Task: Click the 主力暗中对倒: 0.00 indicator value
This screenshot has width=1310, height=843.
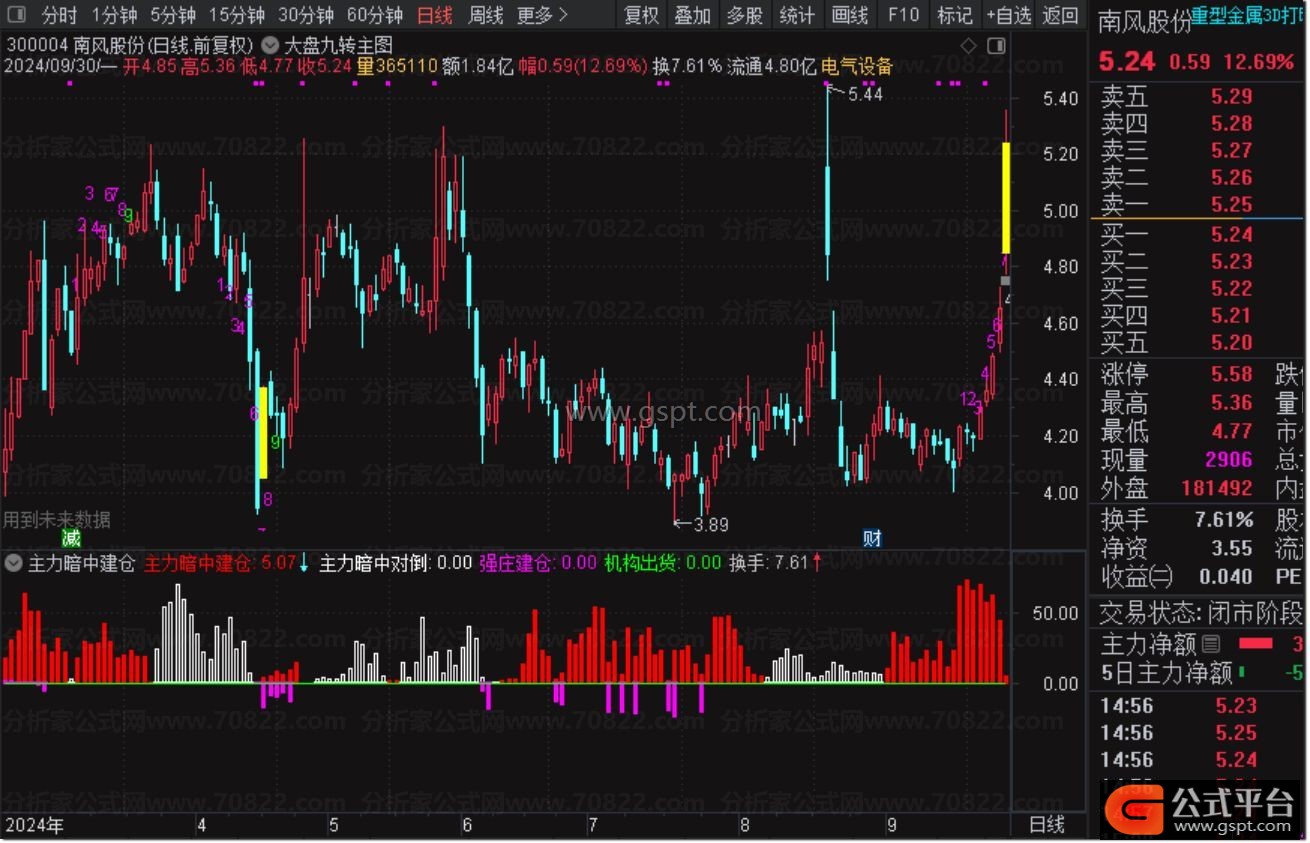Action: point(395,563)
